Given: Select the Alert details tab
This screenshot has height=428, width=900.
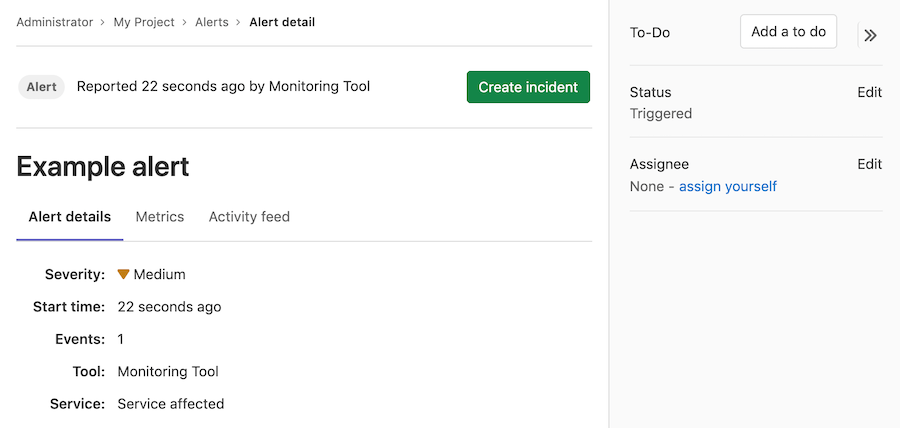Looking at the screenshot, I should click(70, 217).
